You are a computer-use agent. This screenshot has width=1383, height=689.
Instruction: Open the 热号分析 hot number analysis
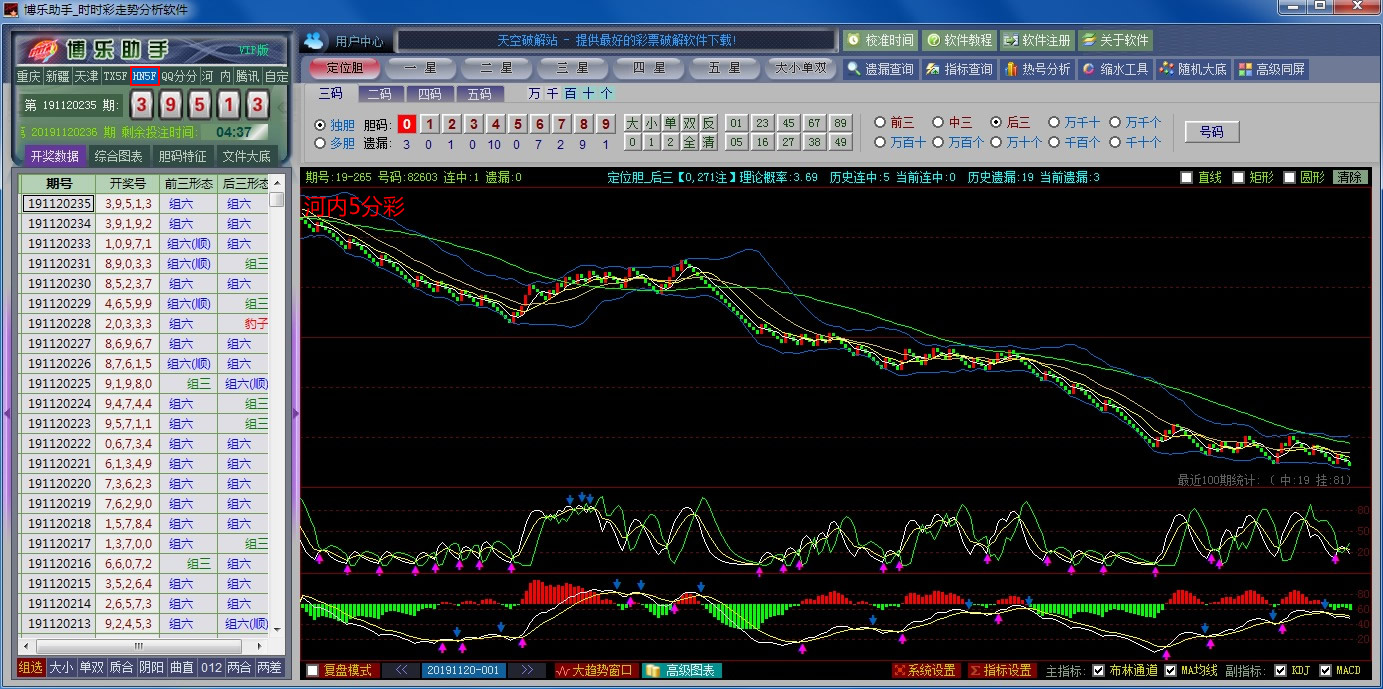click(x=1037, y=69)
